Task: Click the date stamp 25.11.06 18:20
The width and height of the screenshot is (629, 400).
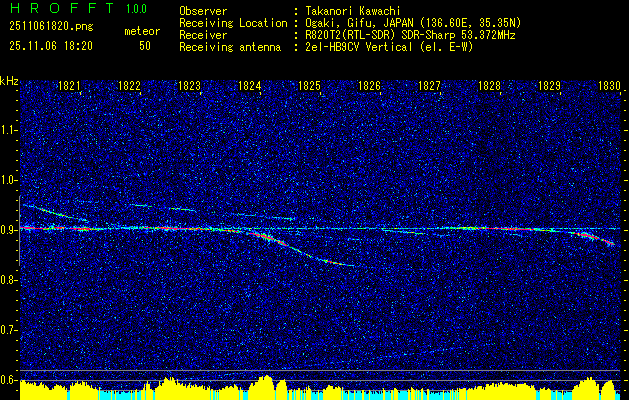Action: click(51, 46)
